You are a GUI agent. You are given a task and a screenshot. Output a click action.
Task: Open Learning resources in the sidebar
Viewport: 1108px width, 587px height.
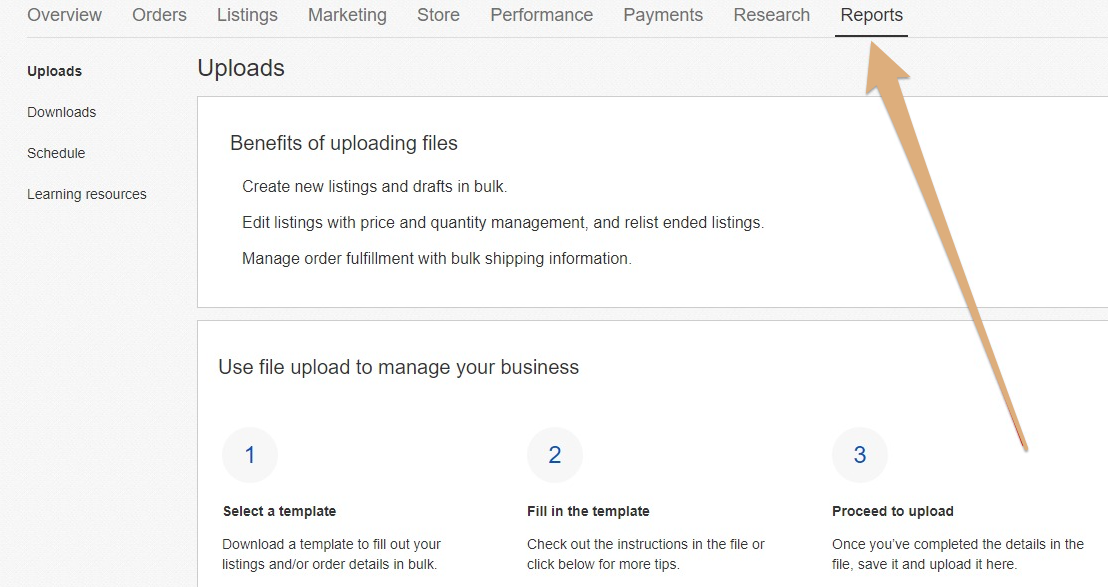point(87,194)
